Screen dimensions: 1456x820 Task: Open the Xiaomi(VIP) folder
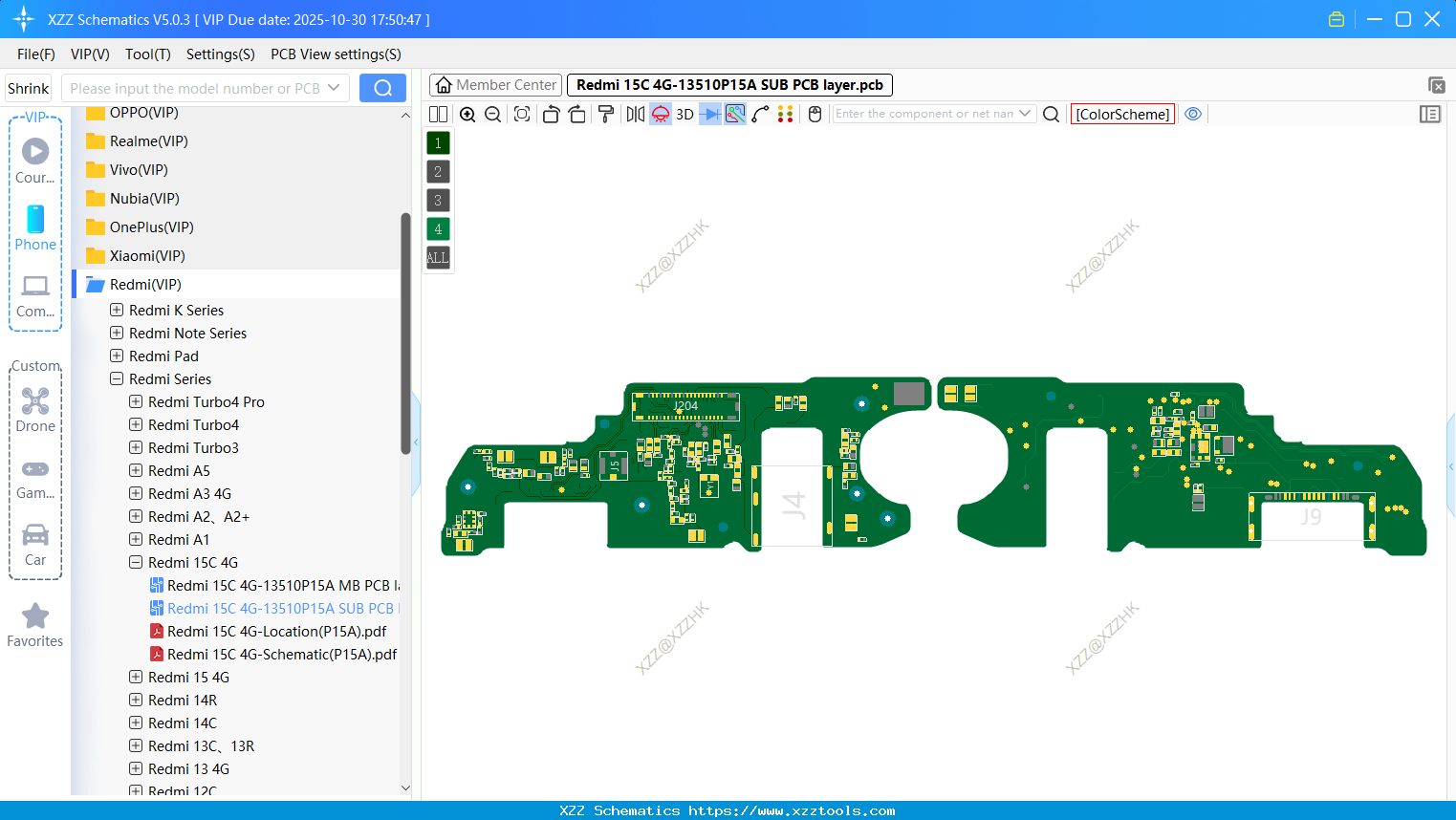click(147, 255)
